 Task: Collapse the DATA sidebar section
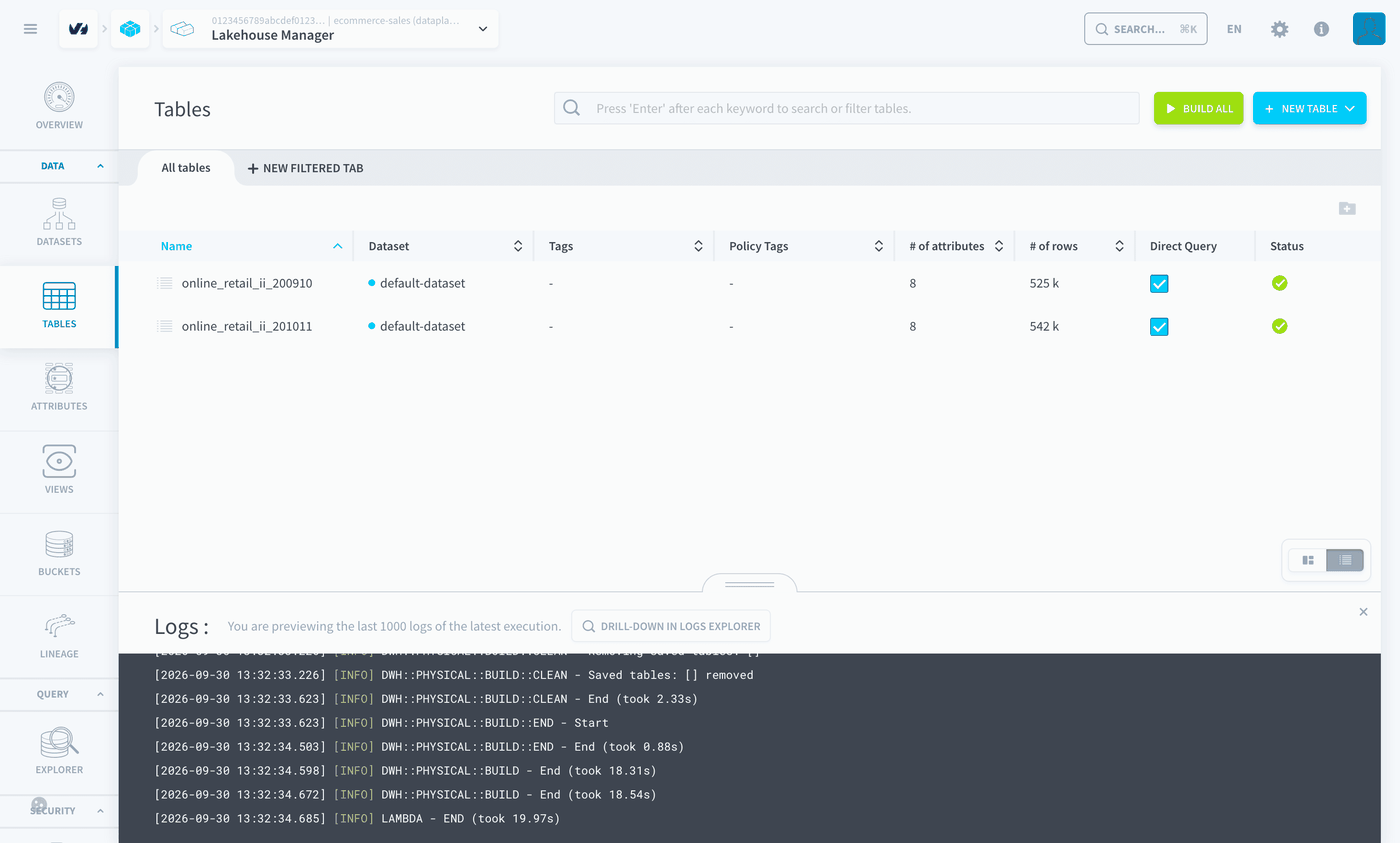point(100,166)
